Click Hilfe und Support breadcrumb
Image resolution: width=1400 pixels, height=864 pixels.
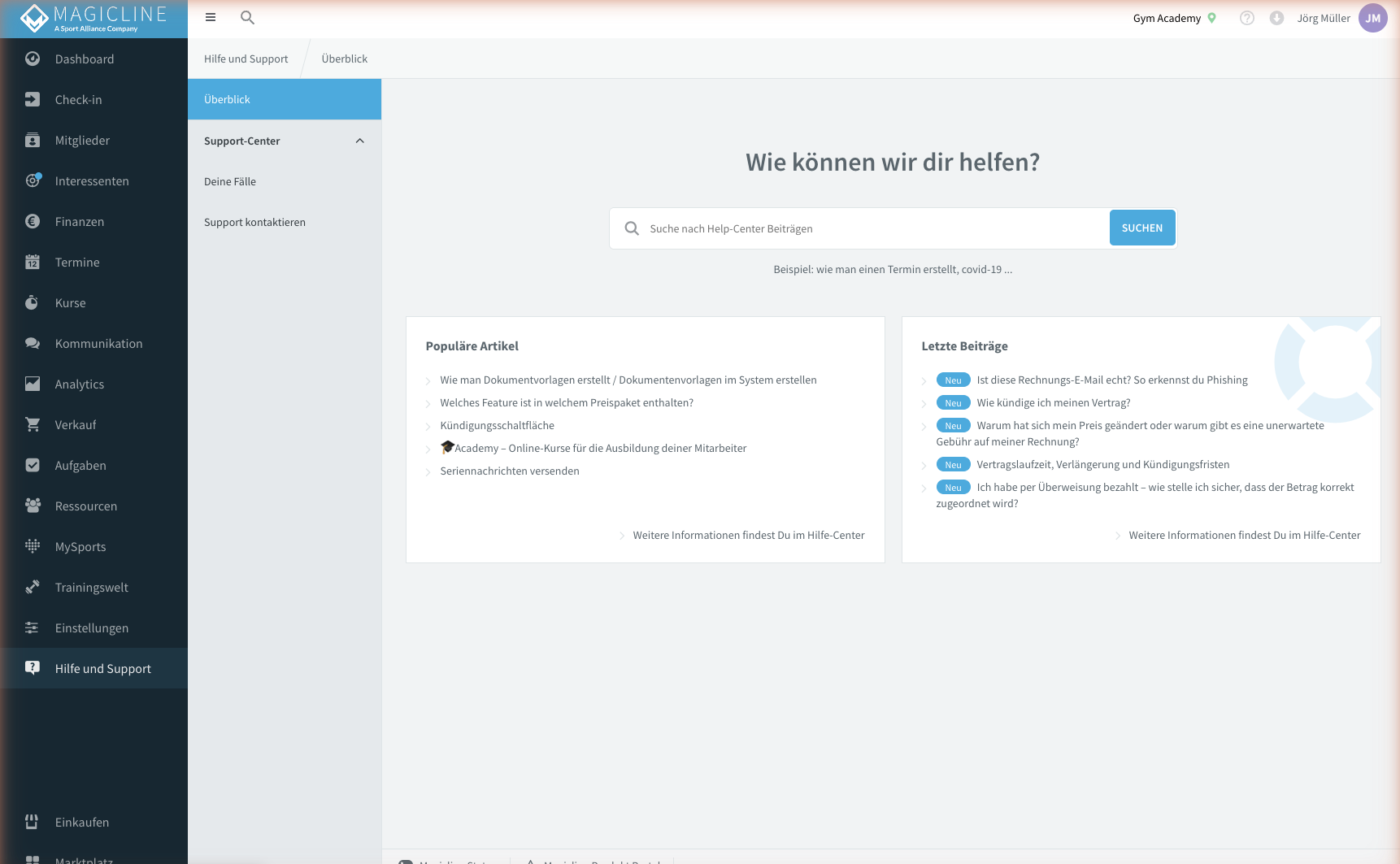246,59
